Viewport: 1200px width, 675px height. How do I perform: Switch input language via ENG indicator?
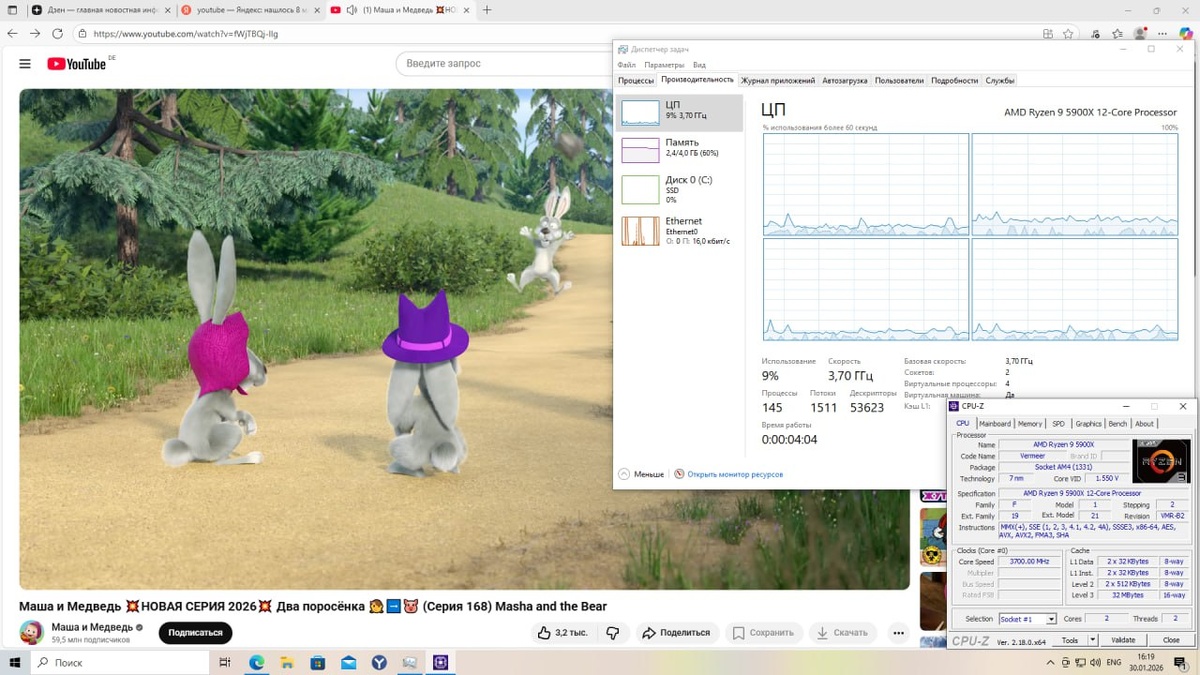point(1113,662)
